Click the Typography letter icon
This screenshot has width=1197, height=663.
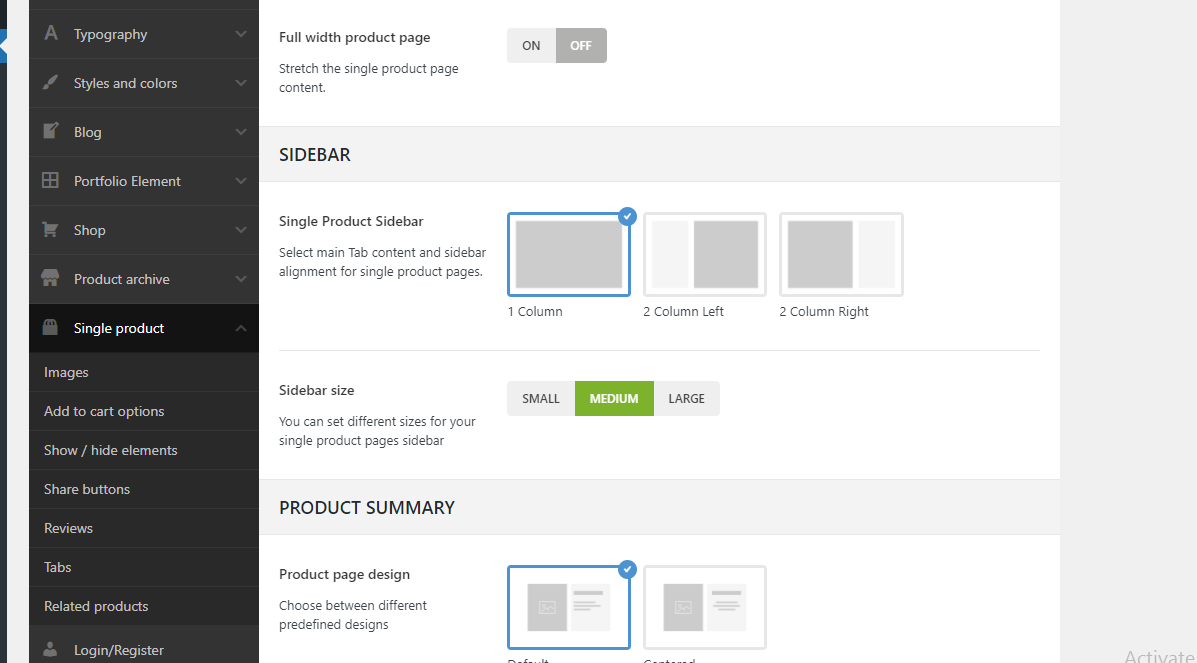[x=50, y=33]
